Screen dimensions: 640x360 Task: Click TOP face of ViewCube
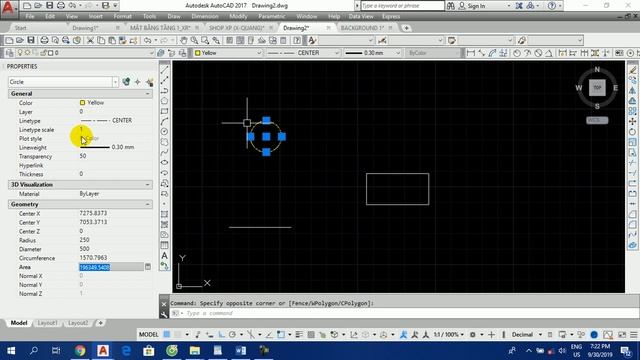pyautogui.click(x=597, y=87)
